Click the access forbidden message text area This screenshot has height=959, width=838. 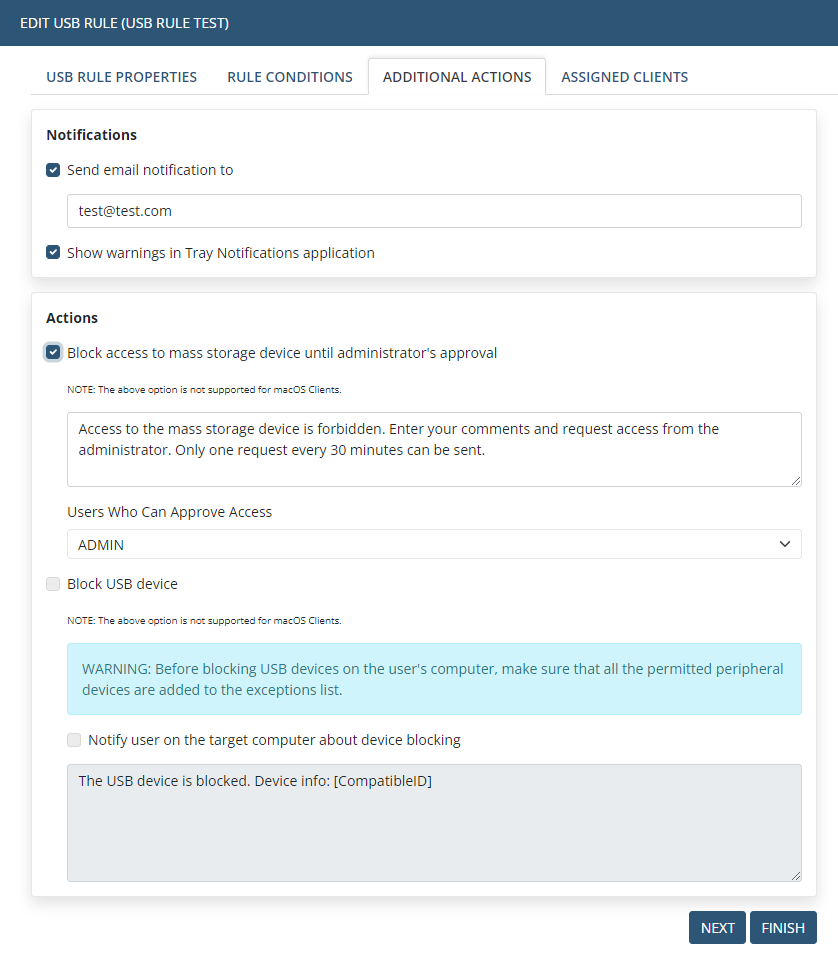(434, 449)
